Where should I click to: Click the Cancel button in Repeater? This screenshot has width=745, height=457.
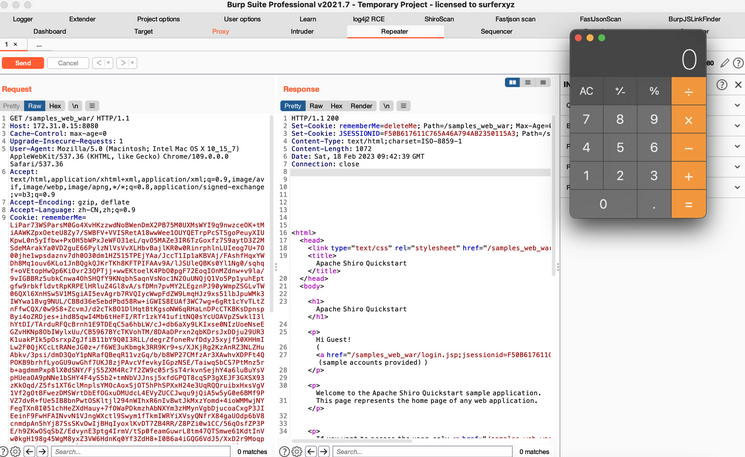68,63
